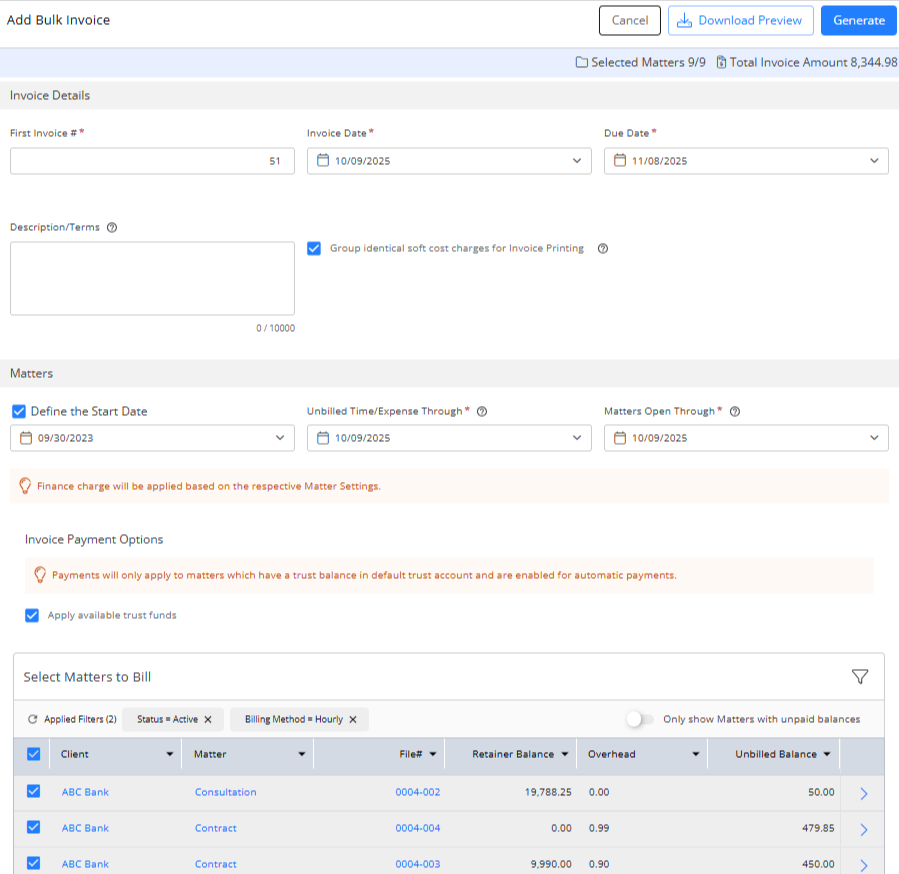
Task: Expand the Due Date picker
Action: click(x=873, y=161)
